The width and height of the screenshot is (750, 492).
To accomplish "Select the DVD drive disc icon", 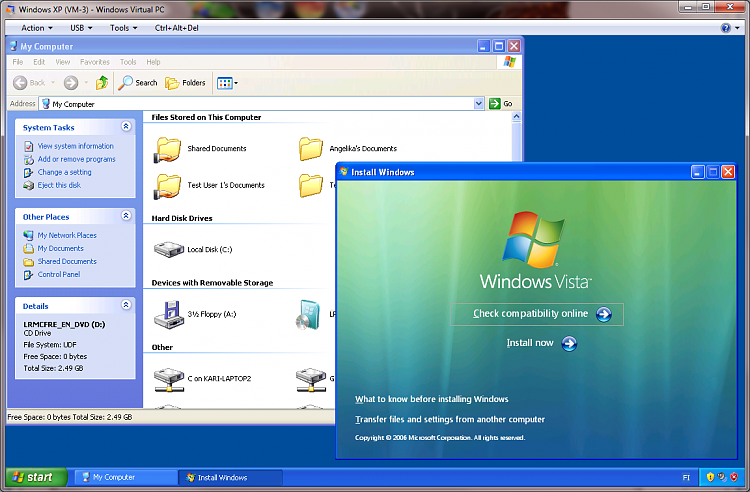I will [x=309, y=315].
